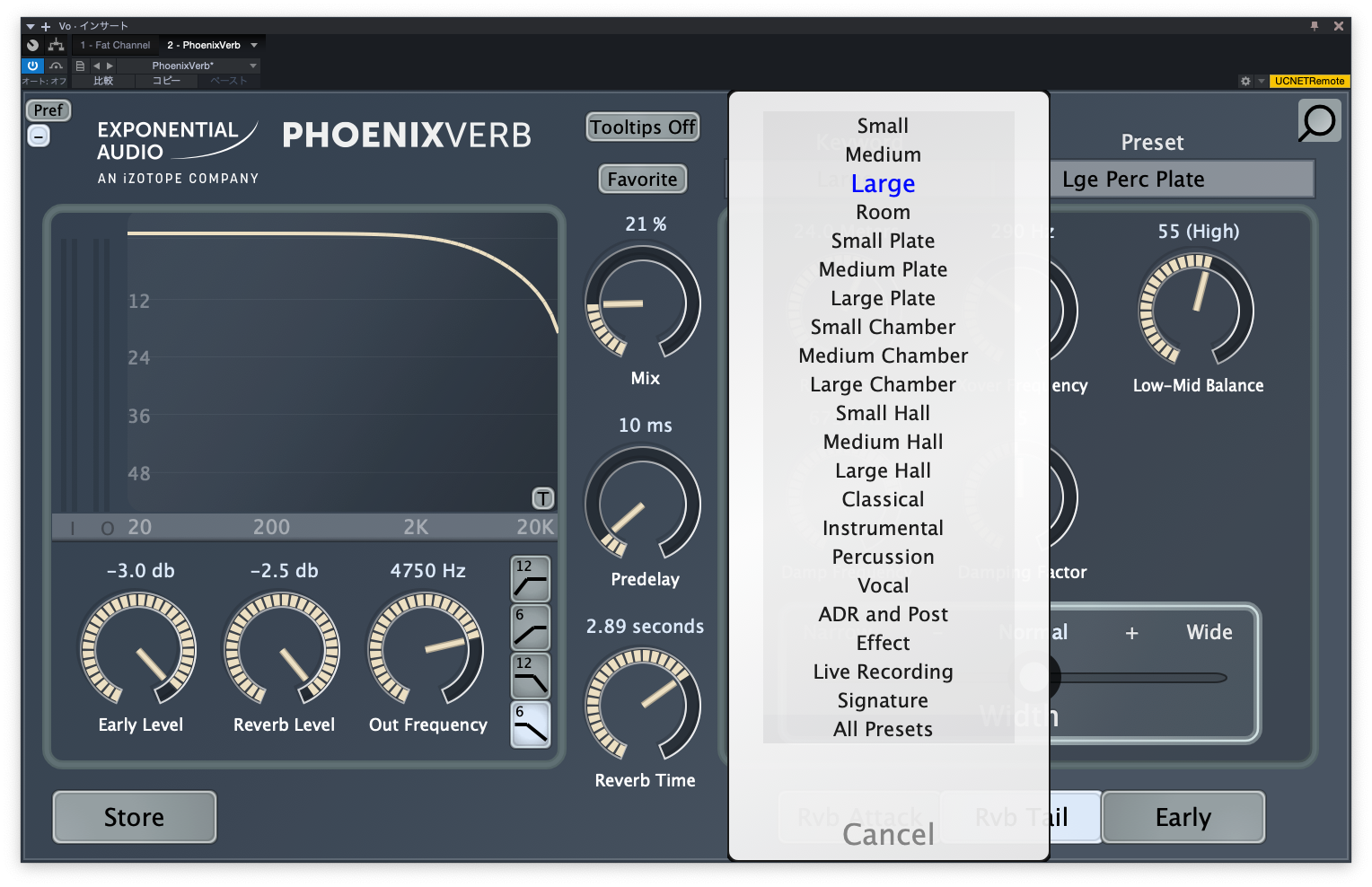Open the Pref button
This screenshot has height=887, width=1372.
coord(48,110)
